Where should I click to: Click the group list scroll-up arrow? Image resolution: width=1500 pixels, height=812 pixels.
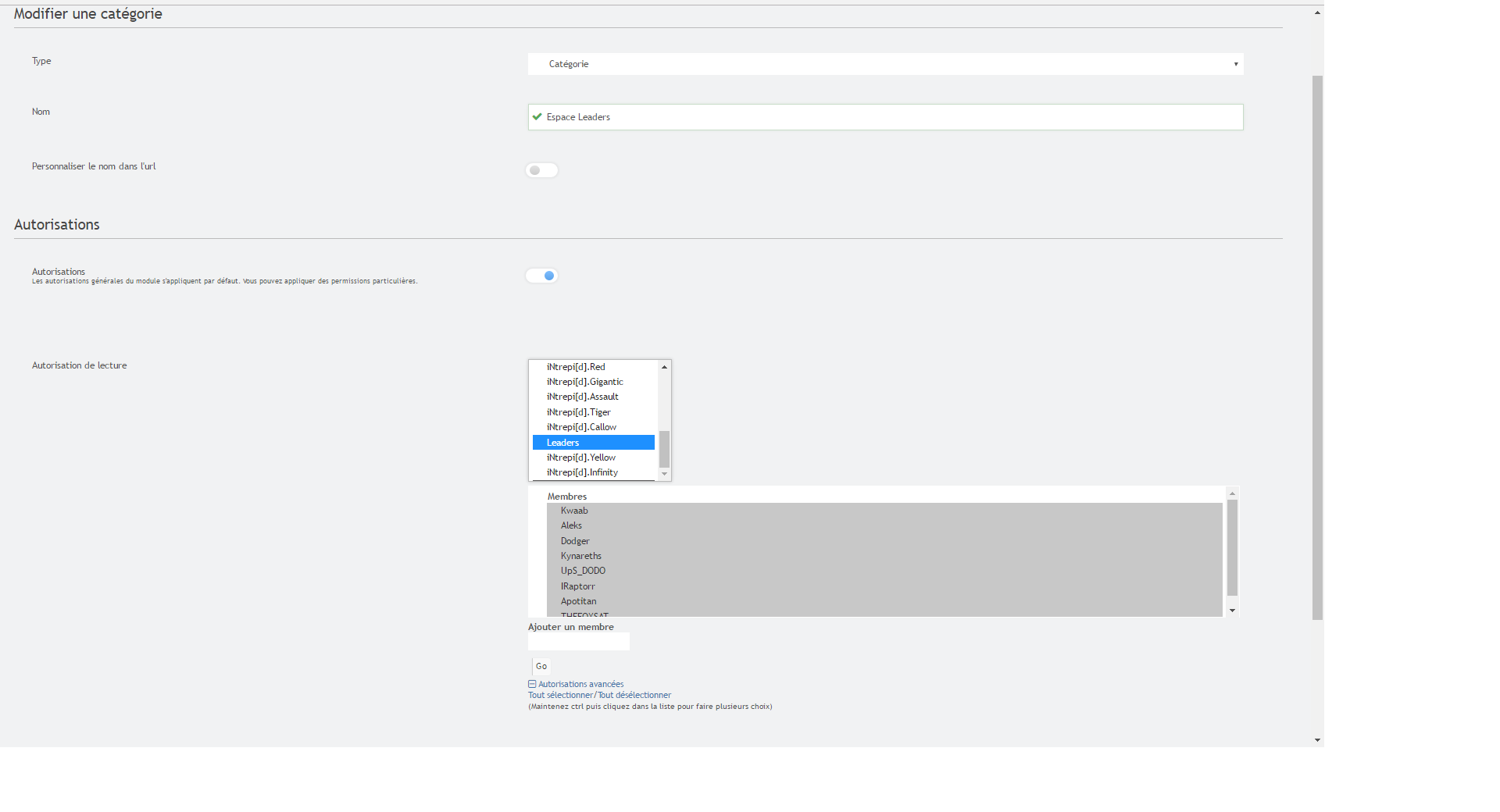[x=664, y=367]
